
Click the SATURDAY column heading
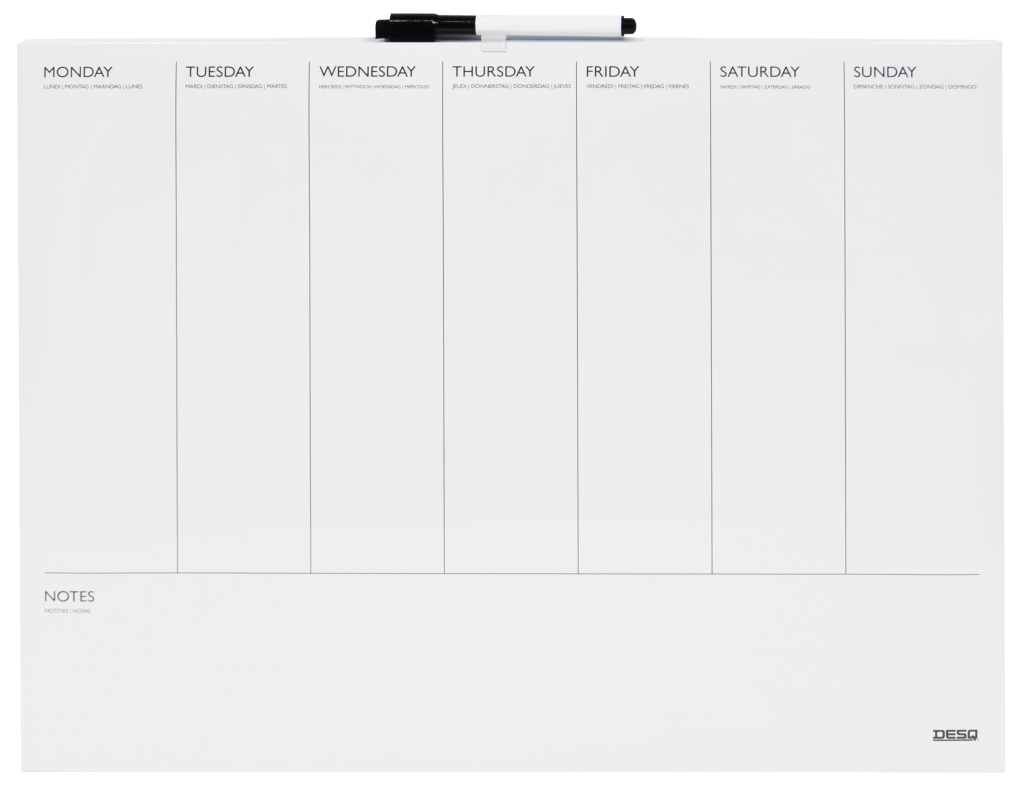tap(760, 71)
